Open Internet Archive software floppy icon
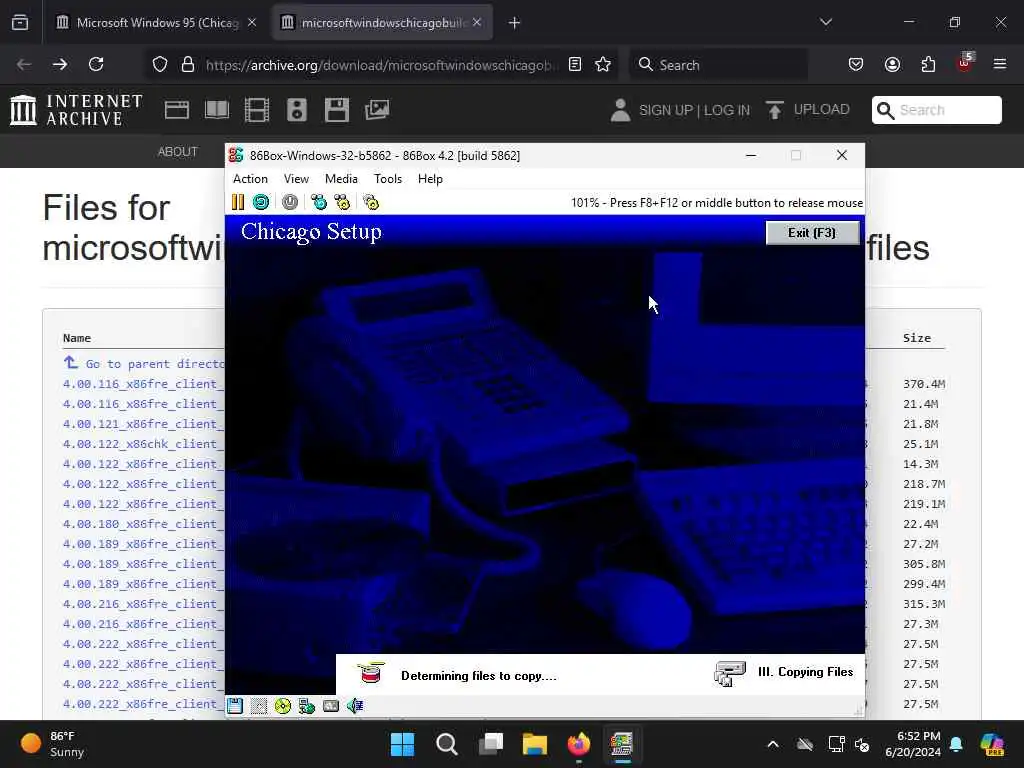Viewport: 1024px width, 768px height. click(336, 110)
